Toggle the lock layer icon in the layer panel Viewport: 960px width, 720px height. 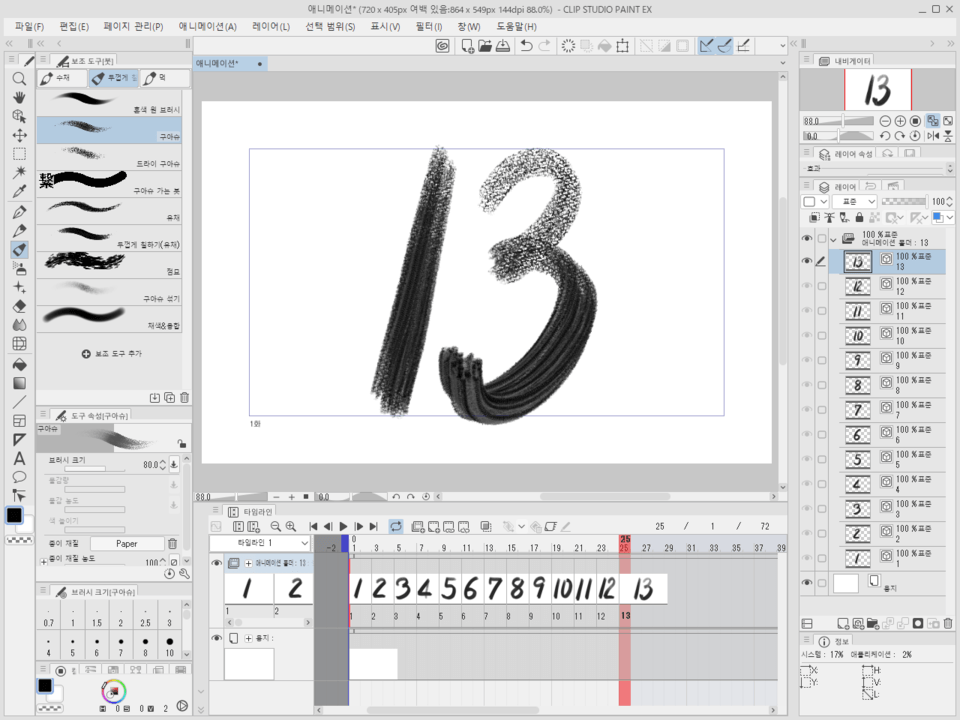(859, 217)
